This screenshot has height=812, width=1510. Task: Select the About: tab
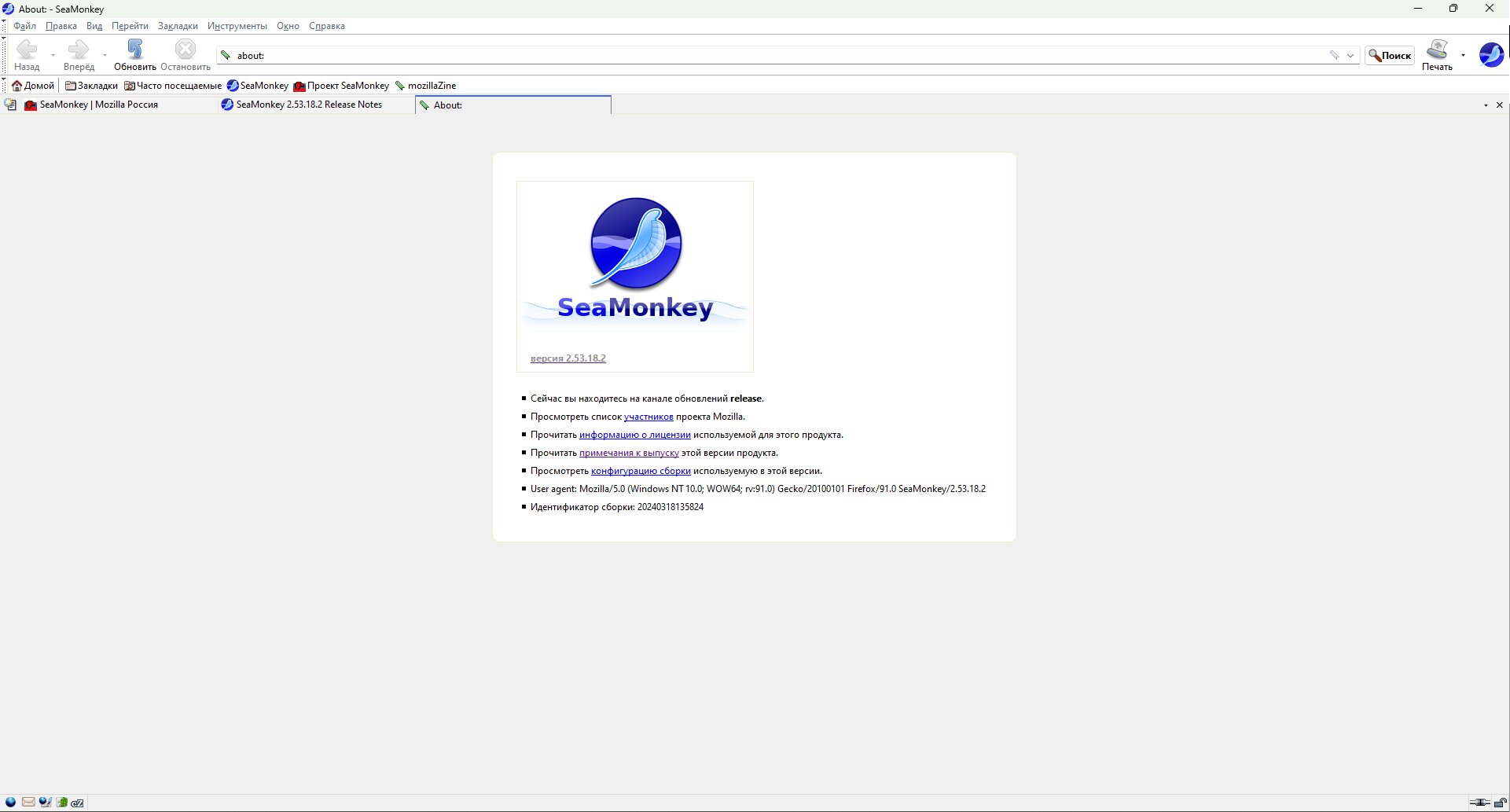click(513, 105)
